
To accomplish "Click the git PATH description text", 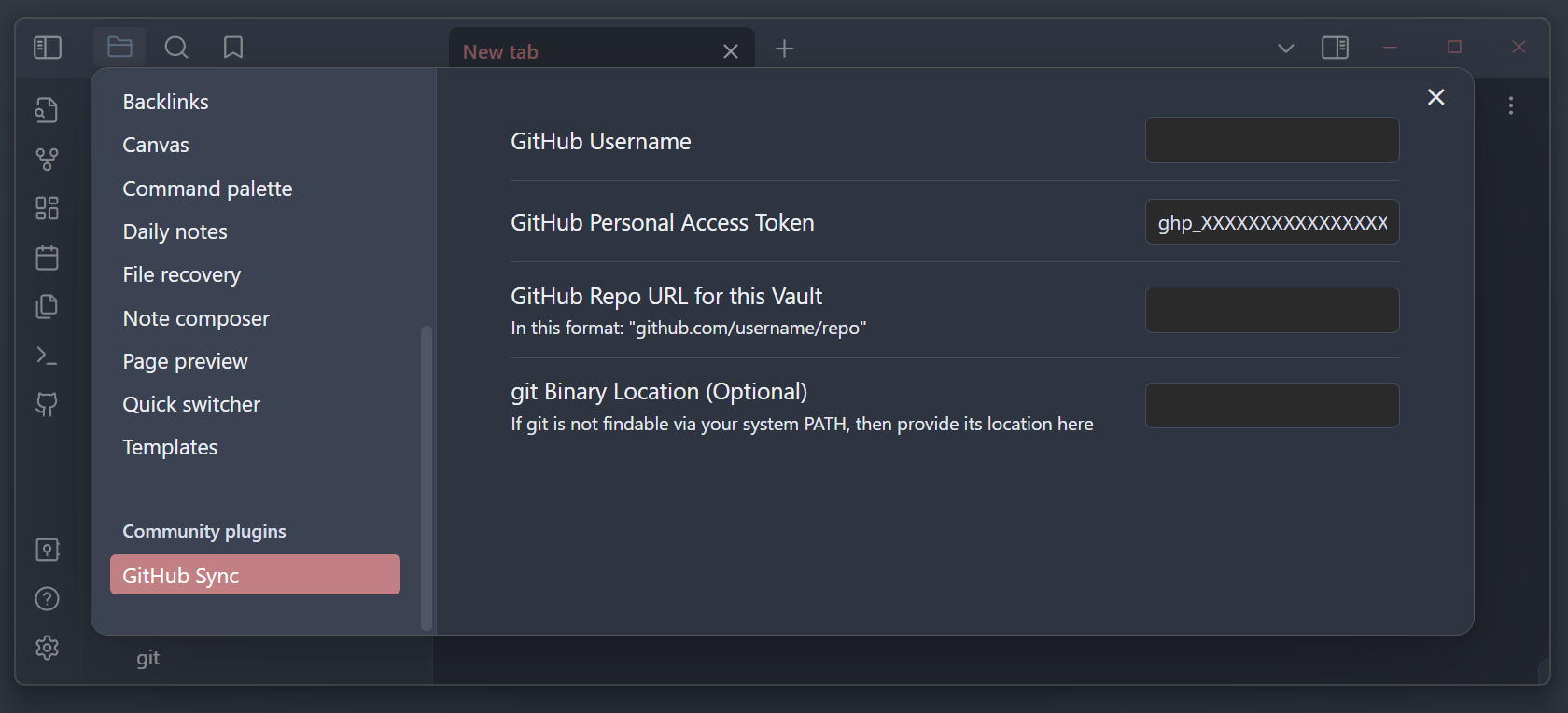I will [x=802, y=424].
